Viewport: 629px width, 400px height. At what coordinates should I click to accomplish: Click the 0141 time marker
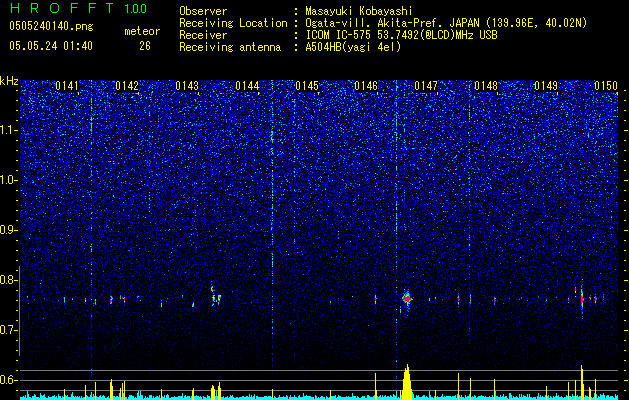point(67,86)
